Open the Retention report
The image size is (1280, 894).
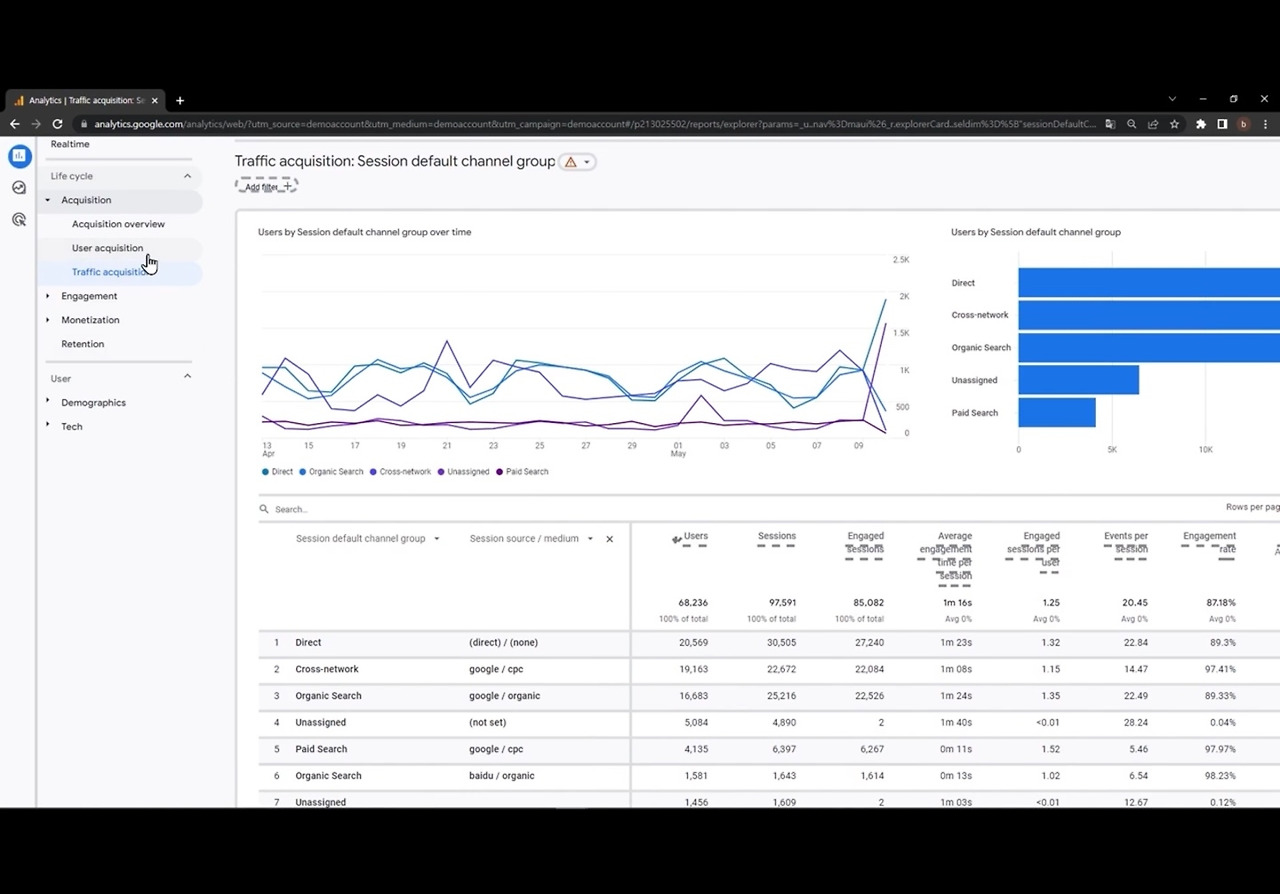pos(82,344)
